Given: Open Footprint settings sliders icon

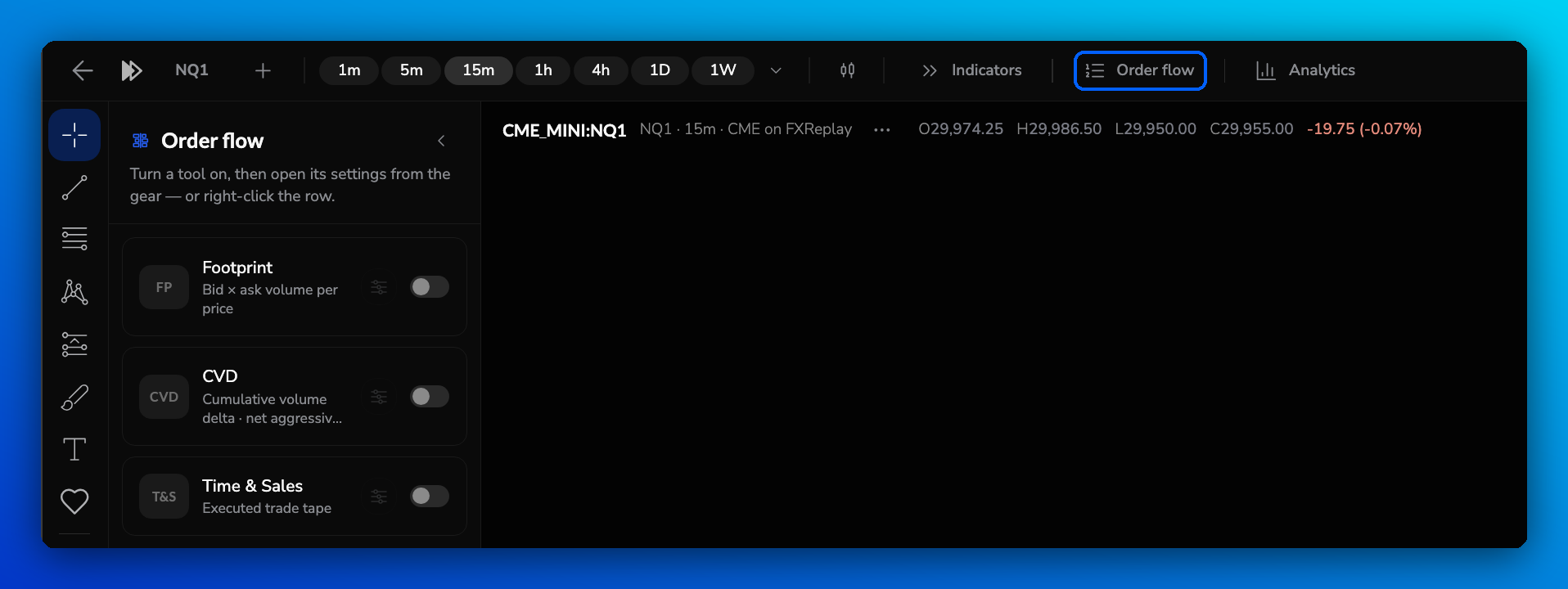Looking at the screenshot, I should (x=379, y=287).
